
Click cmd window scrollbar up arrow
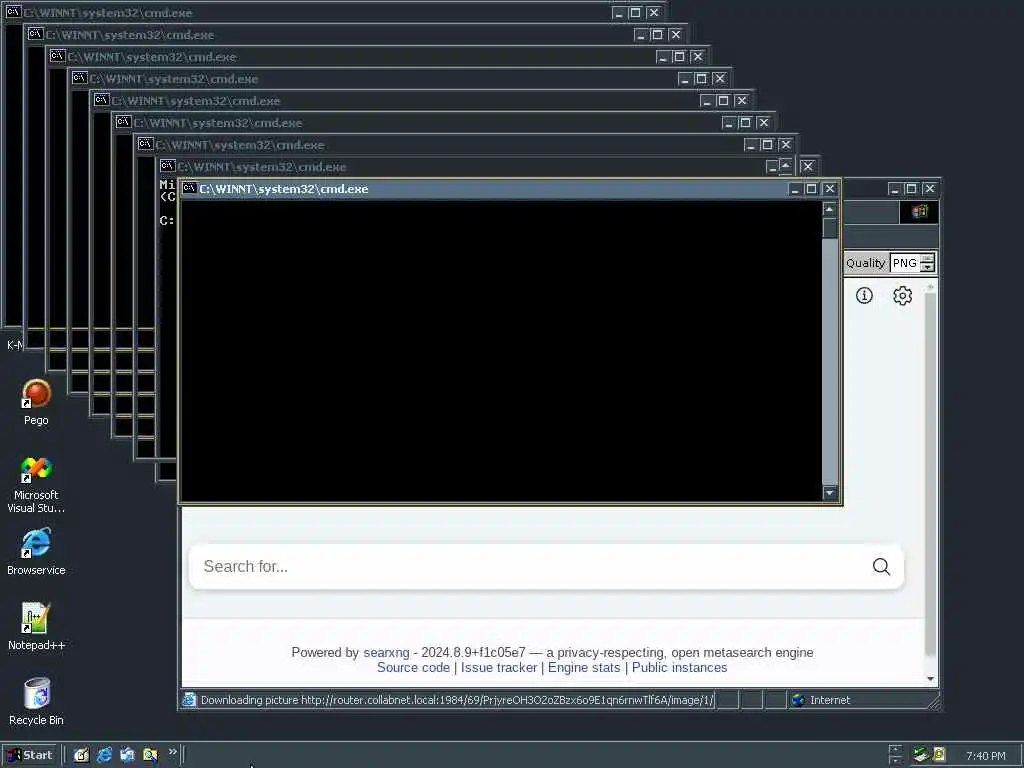click(x=829, y=209)
